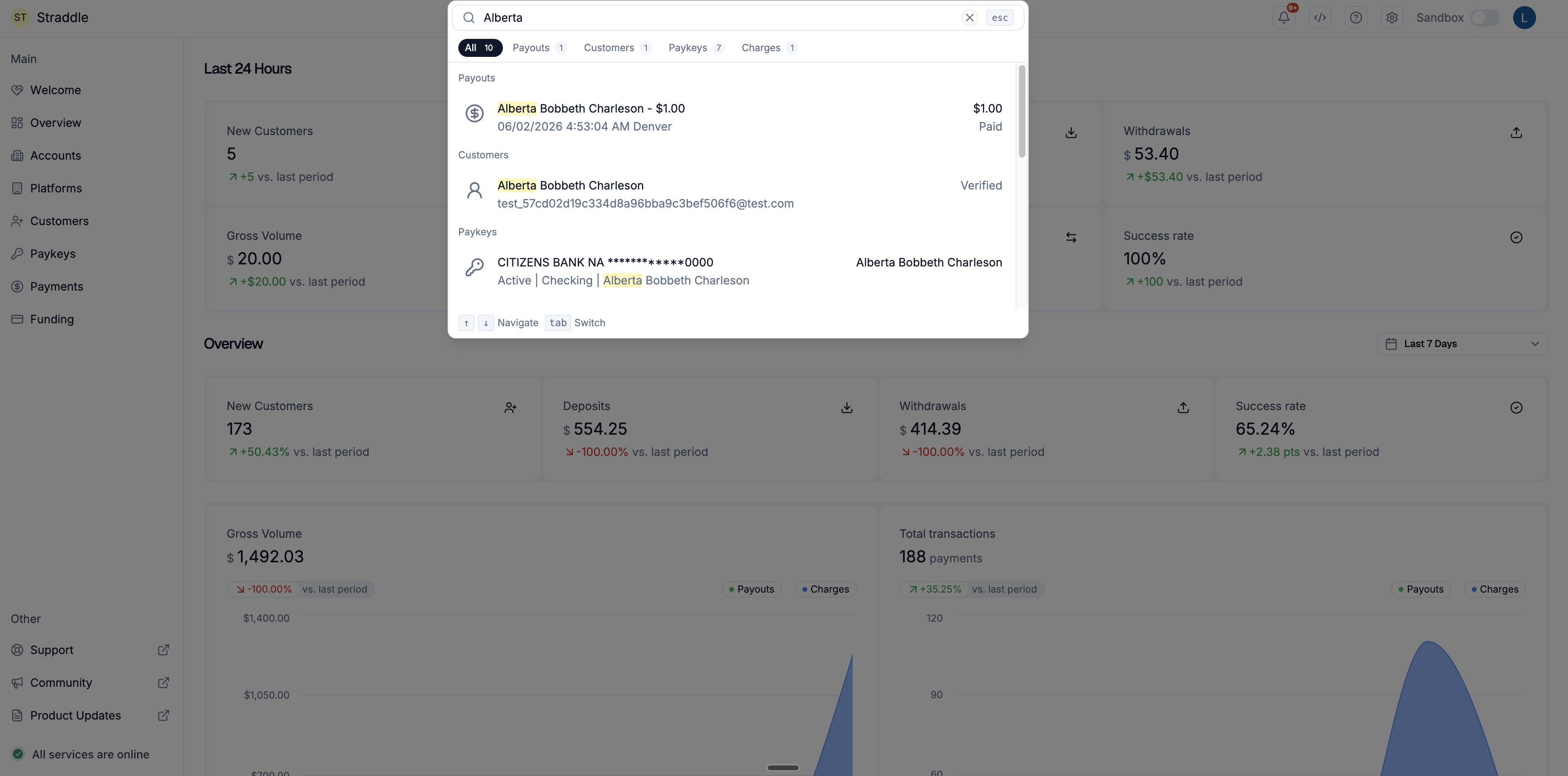Screen dimensions: 1568x776
Task: Click the Verified status on customer result
Action: pos(980,186)
